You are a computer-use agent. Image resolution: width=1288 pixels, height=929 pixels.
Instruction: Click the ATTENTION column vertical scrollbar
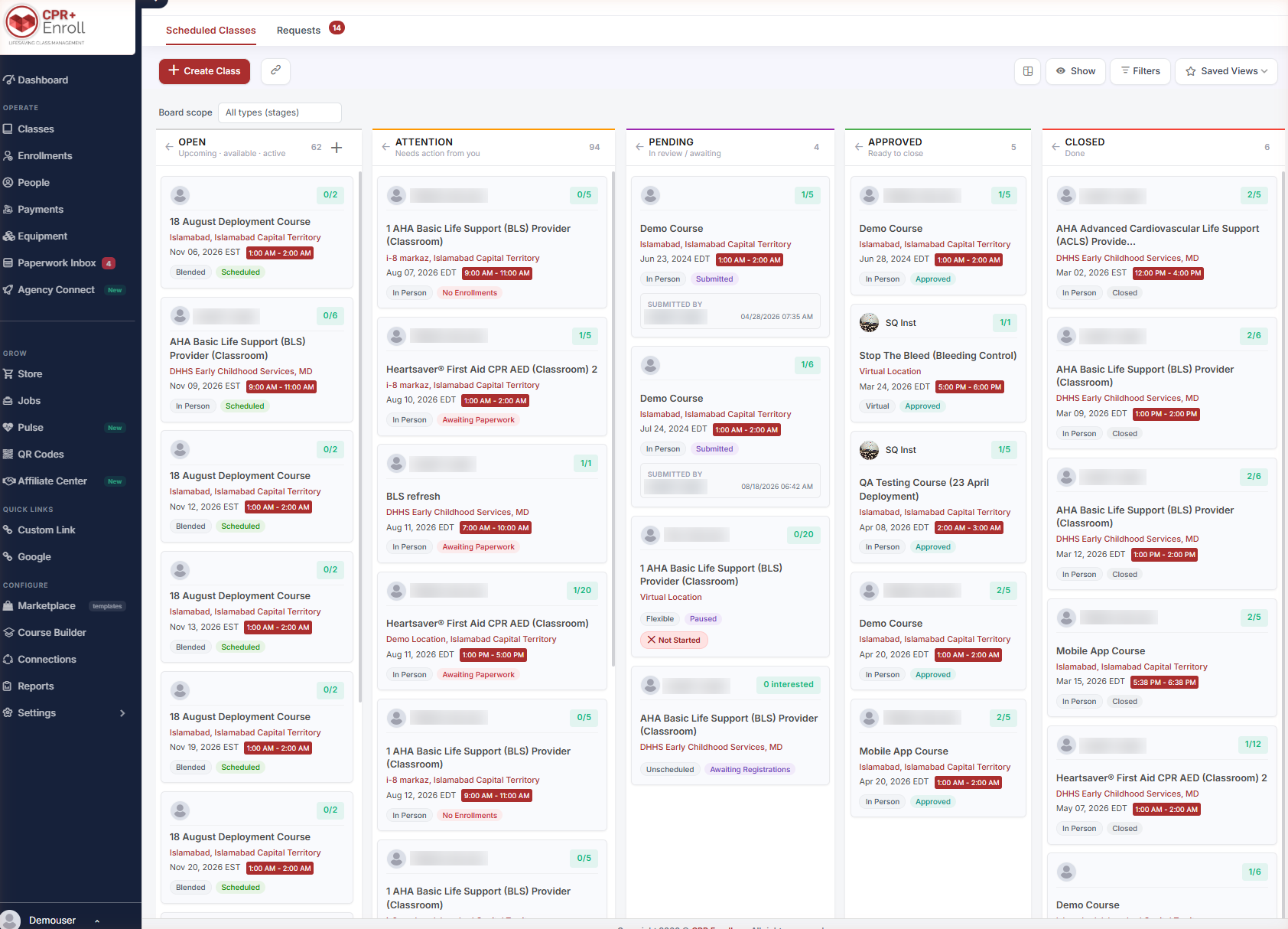pyautogui.click(x=613, y=419)
